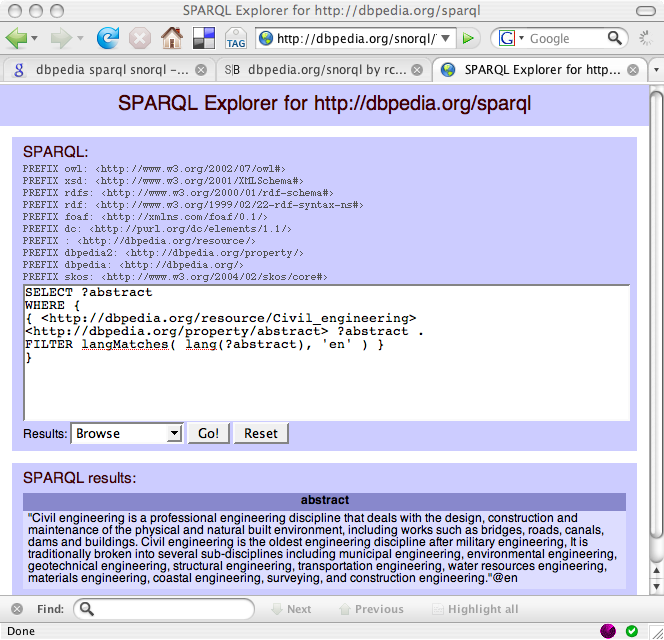The image size is (664, 640).
Task: Click the del.icio.us bookmarks icon
Action: point(203,39)
